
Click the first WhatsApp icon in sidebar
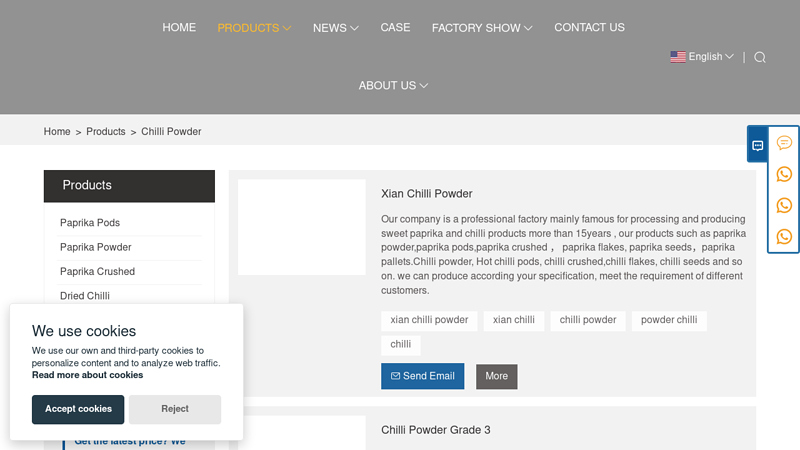[784, 174]
